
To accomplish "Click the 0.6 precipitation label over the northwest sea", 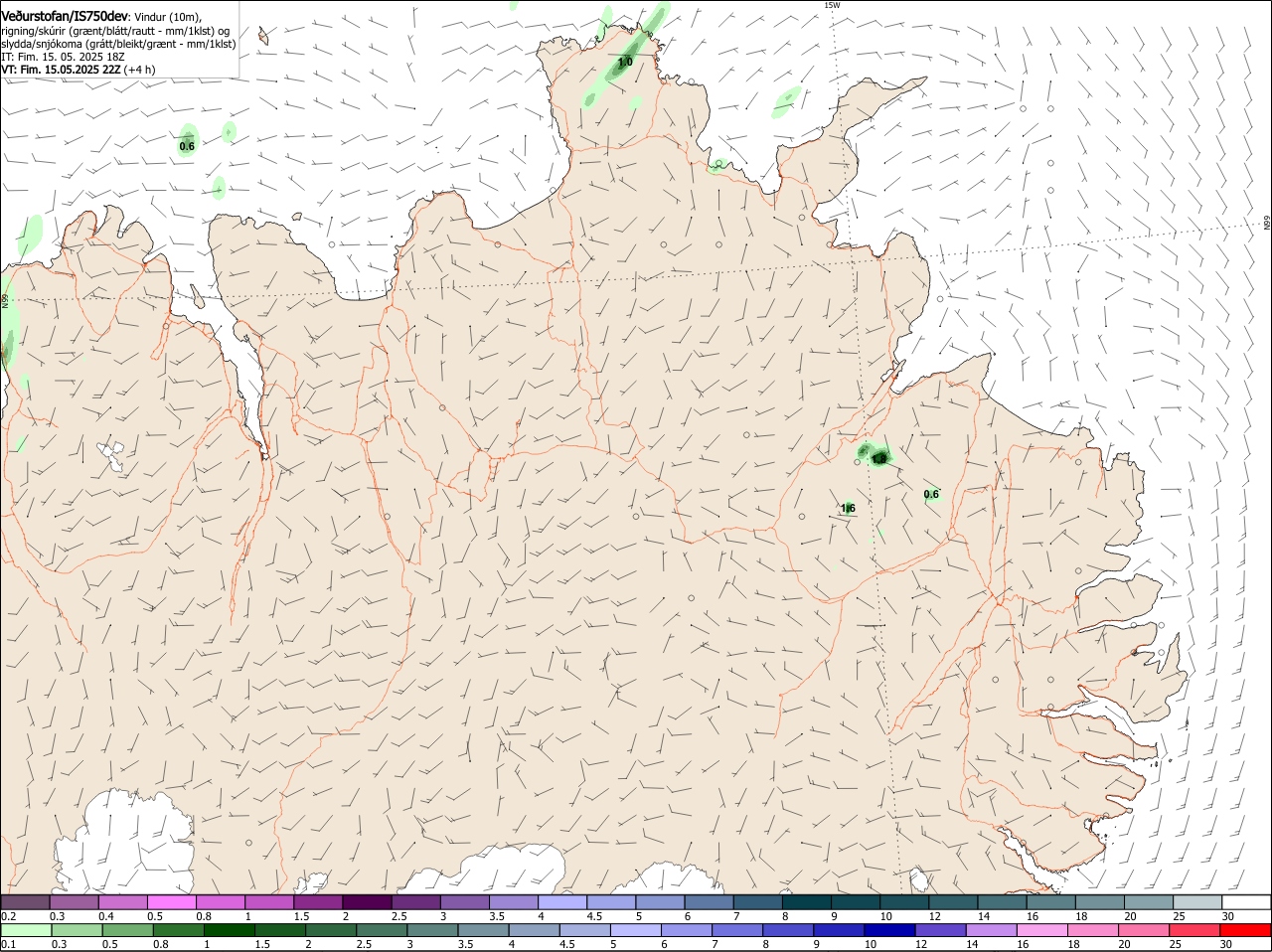I will tap(187, 146).
